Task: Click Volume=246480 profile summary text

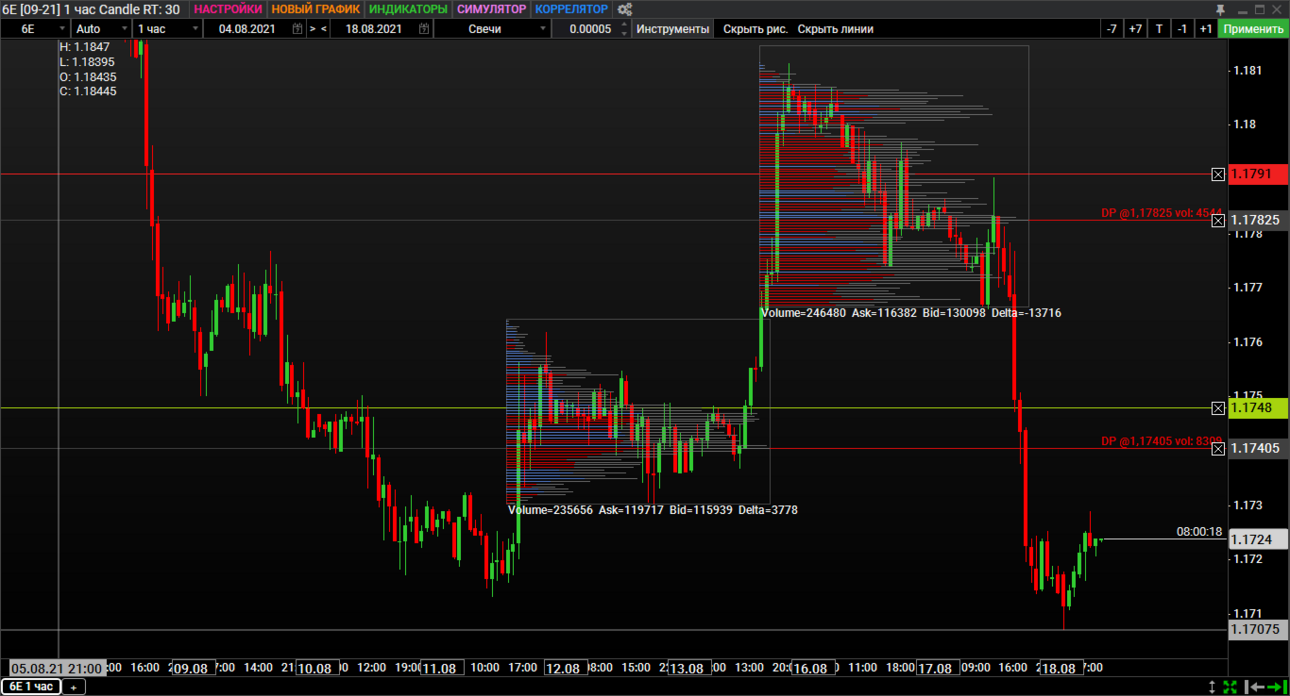Action: tap(911, 313)
